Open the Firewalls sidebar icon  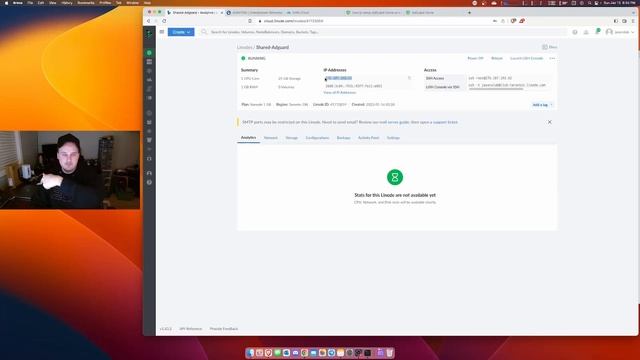click(149, 80)
